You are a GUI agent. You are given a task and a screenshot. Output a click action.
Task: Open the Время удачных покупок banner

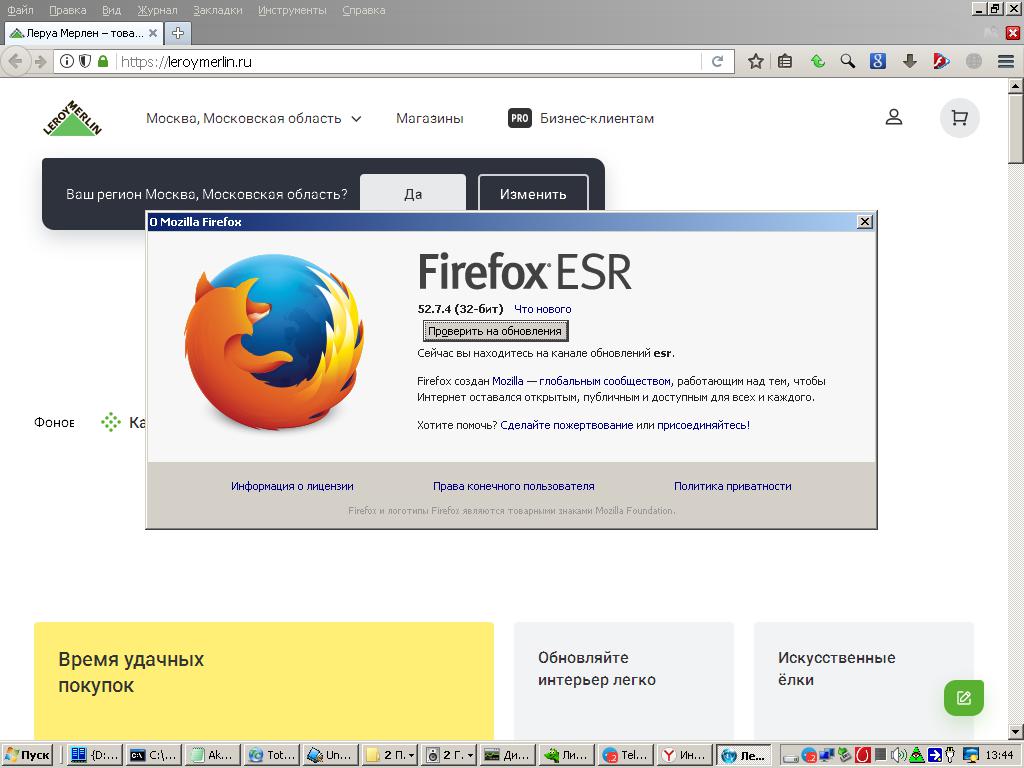[264, 680]
